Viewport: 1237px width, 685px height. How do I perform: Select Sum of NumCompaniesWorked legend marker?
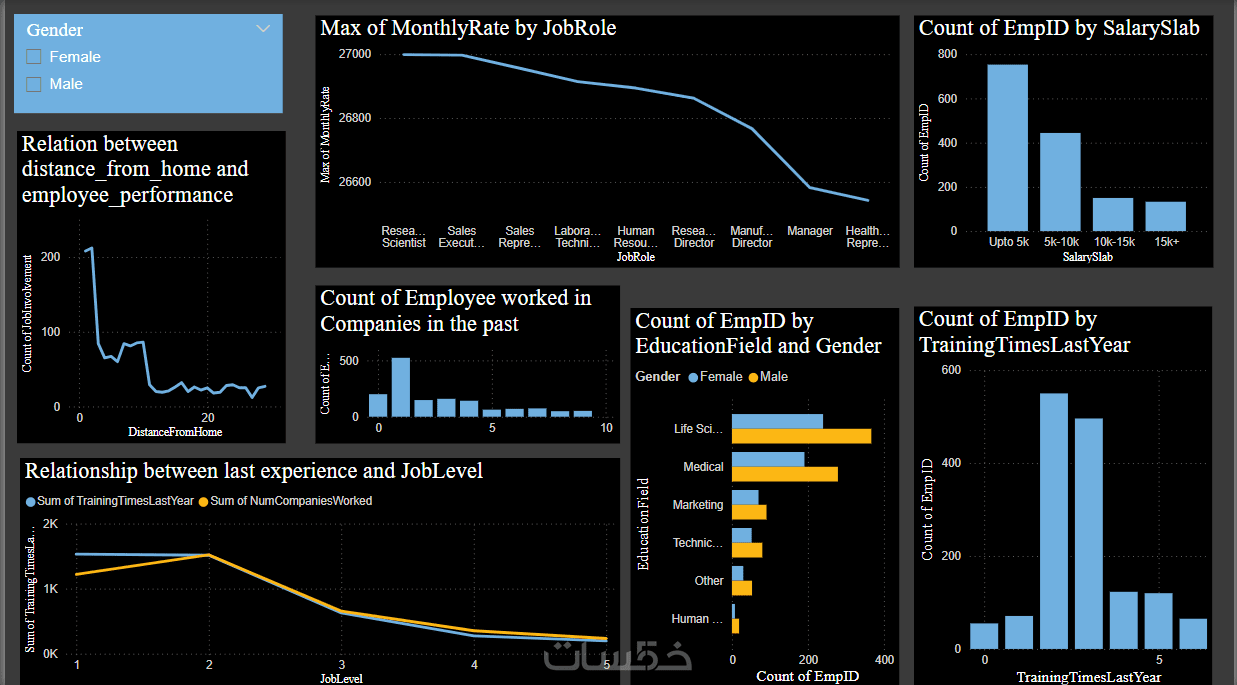coord(203,501)
